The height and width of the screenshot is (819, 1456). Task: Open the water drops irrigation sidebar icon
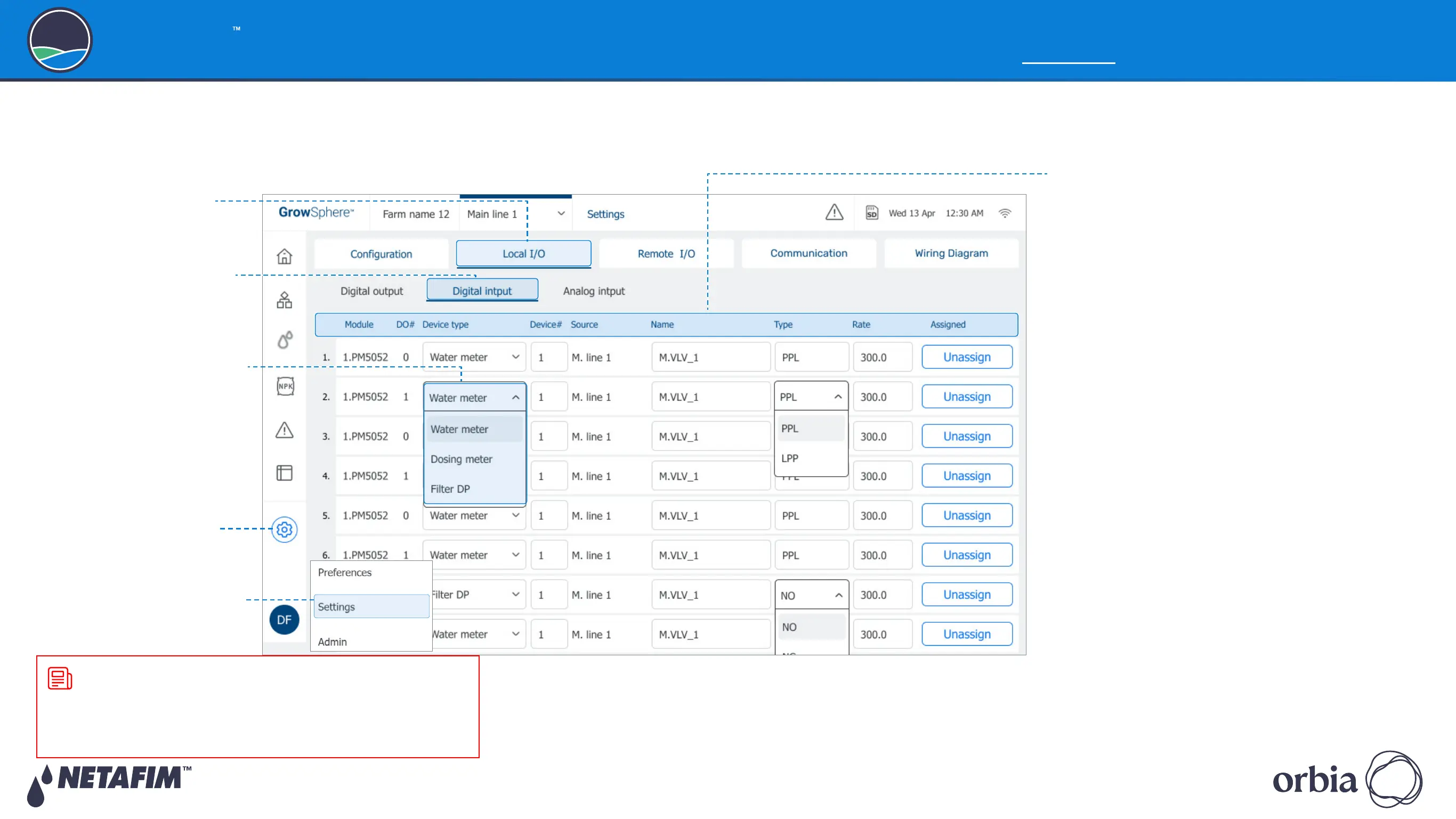pos(285,340)
